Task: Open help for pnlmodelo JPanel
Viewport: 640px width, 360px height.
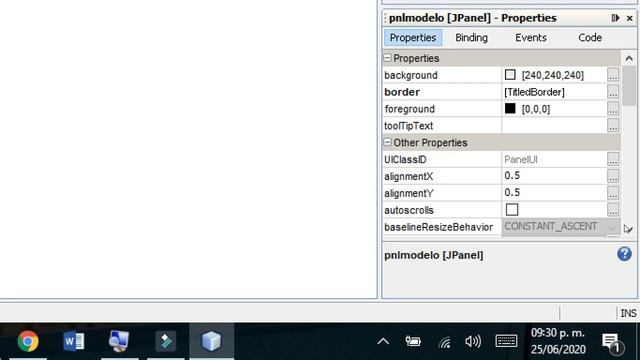Action: 624,254
